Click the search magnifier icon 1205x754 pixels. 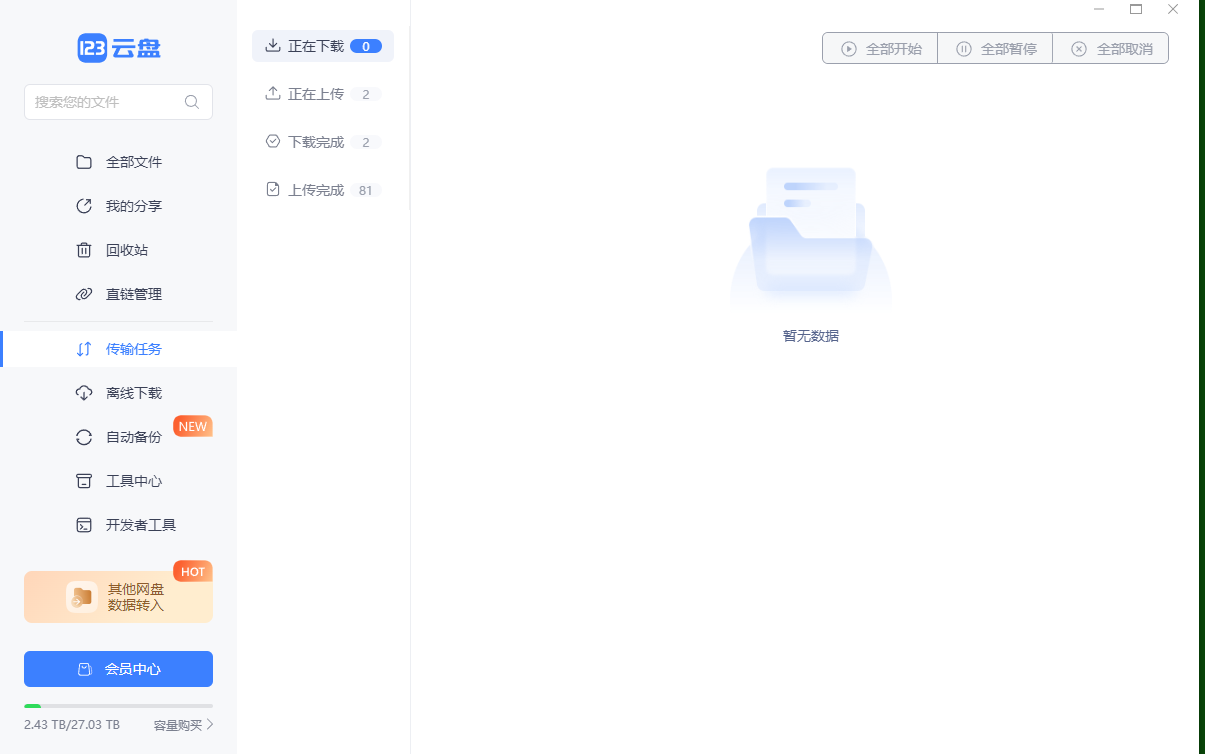(192, 102)
